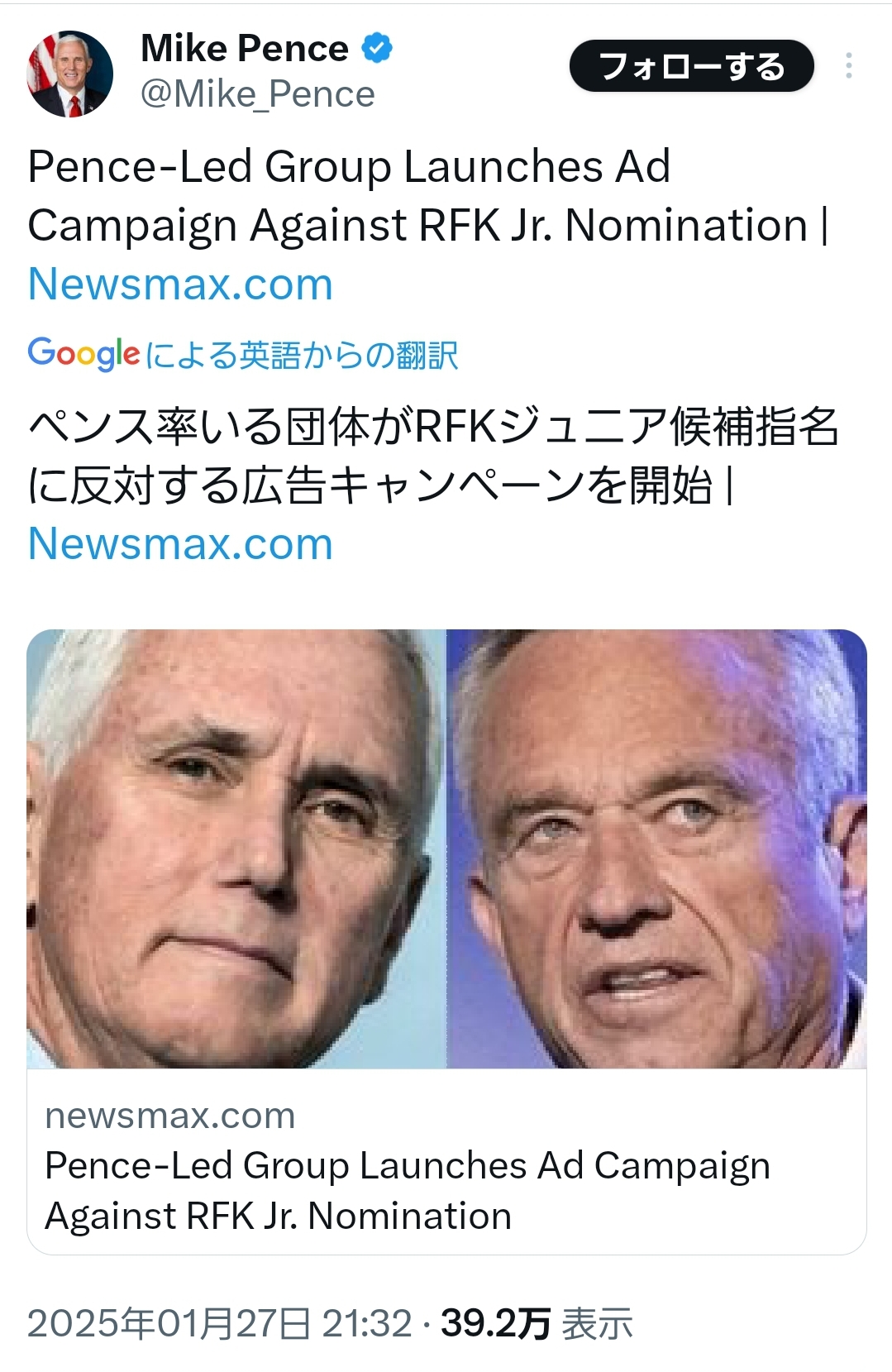Click the Google logo in translation notice
892x1372 pixels.
pyautogui.click(x=83, y=354)
